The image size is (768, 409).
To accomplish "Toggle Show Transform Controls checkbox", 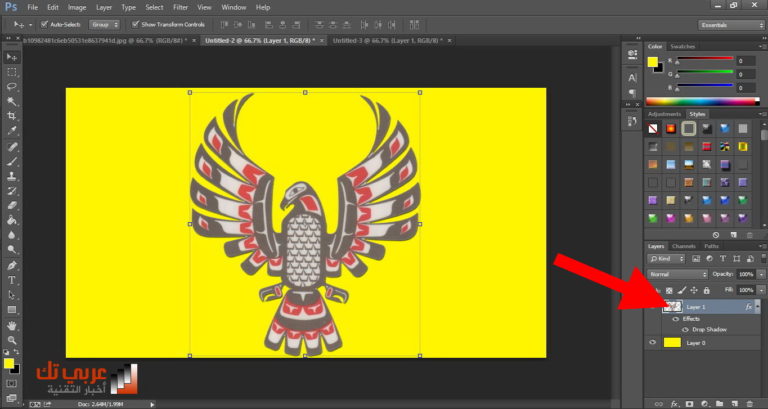I will (135, 24).
